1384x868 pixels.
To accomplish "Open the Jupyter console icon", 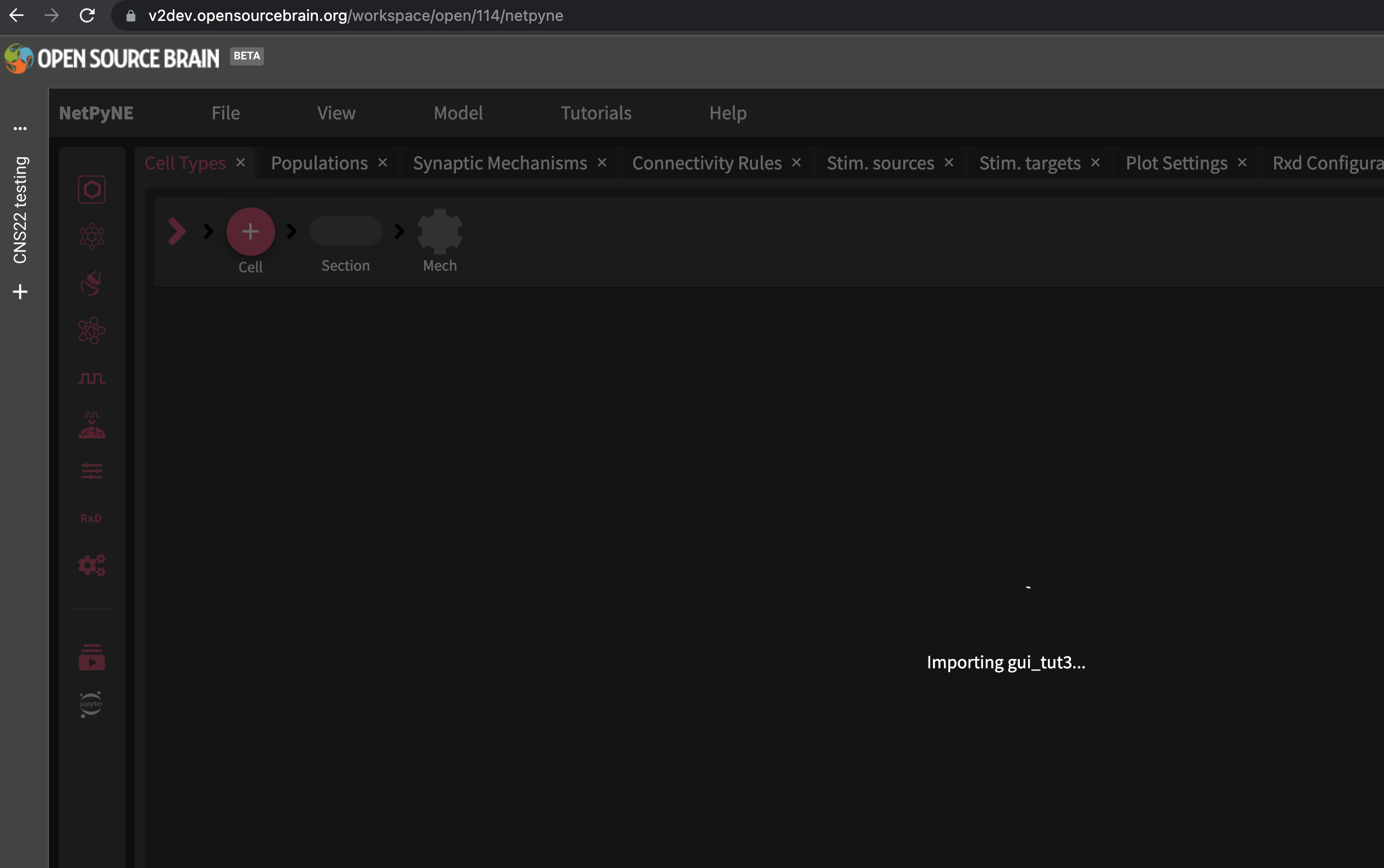I will tap(91, 705).
